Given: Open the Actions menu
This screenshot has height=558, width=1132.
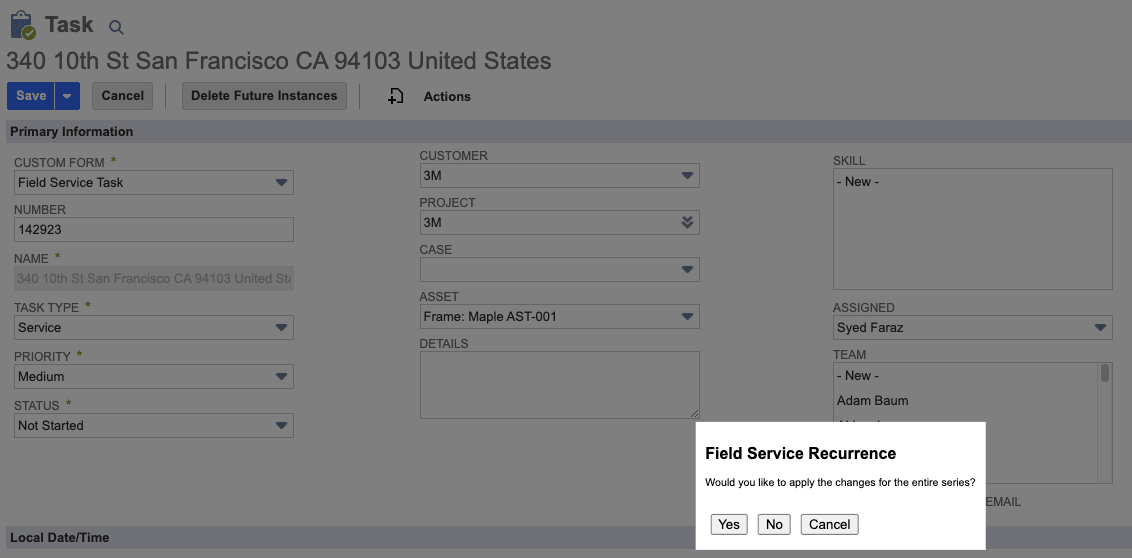Looking at the screenshot, I should point(446,96).
